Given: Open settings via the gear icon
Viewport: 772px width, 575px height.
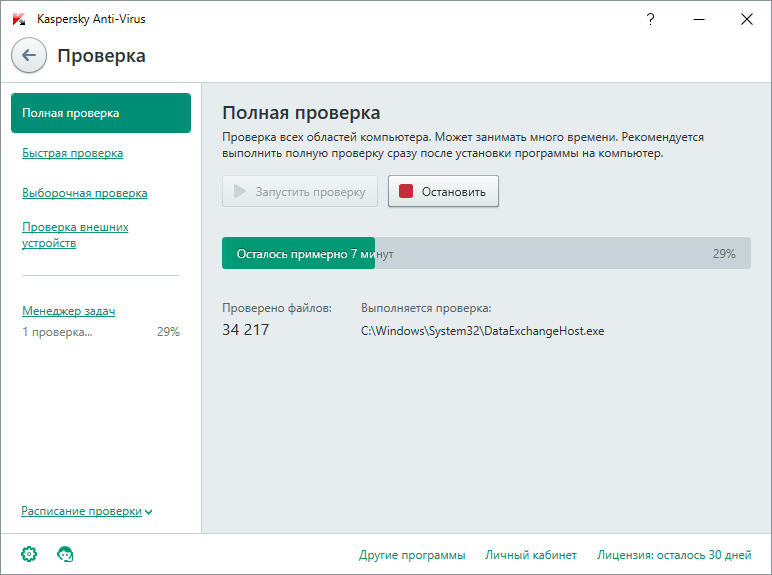Looking at the screenshot, I should tap(29, 554).
